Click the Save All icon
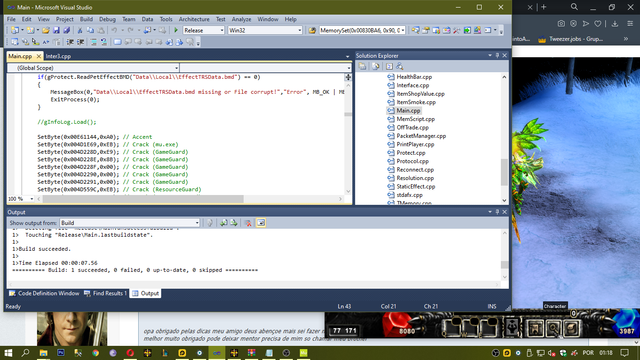Image resolution: width=640 pixels, height=360 pixels. point(67,30)
